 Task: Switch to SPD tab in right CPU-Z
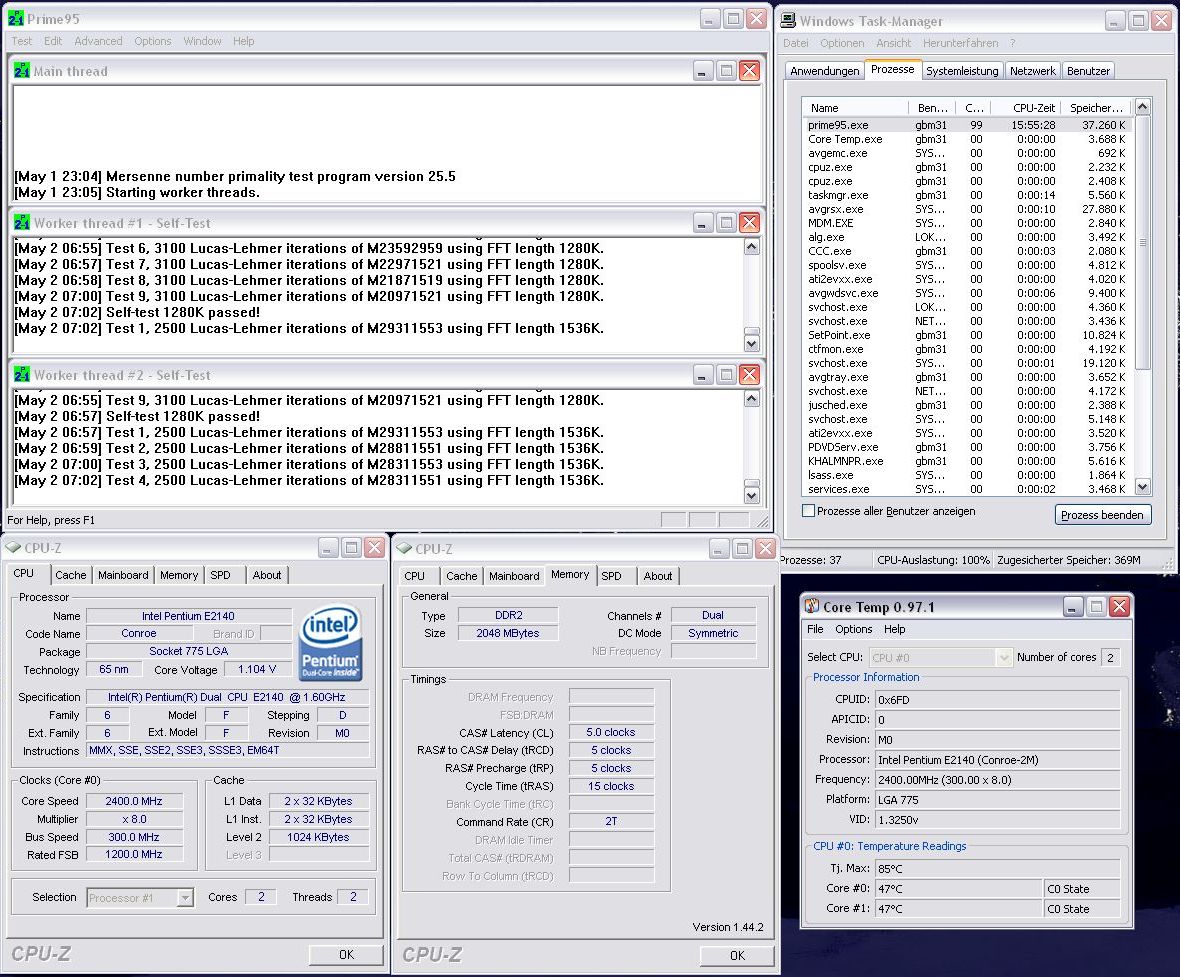[612, 576]
